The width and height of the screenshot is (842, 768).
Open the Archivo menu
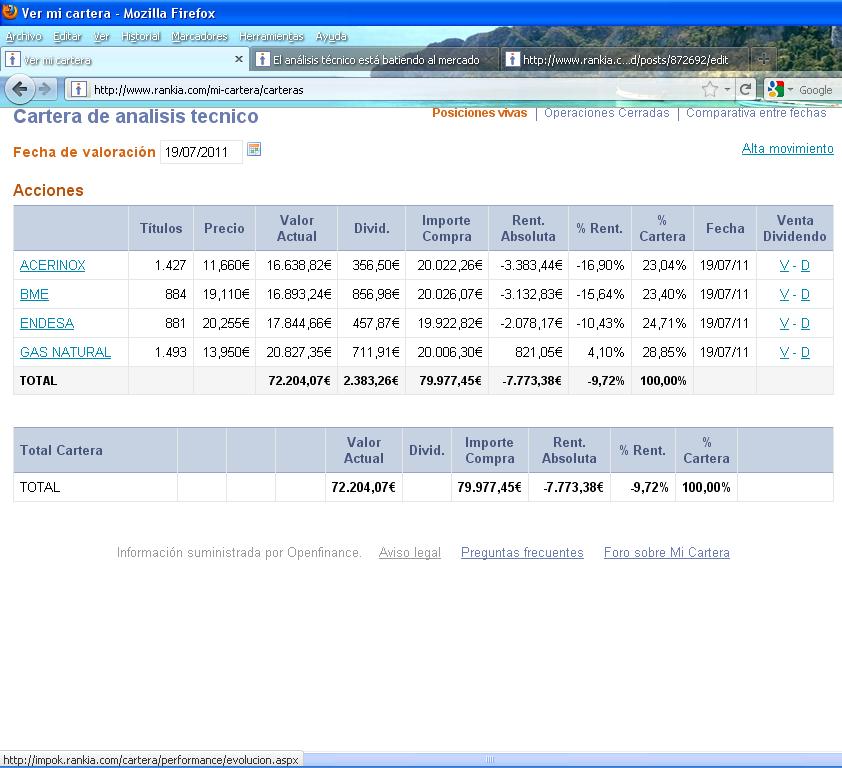tap(24, 36)
